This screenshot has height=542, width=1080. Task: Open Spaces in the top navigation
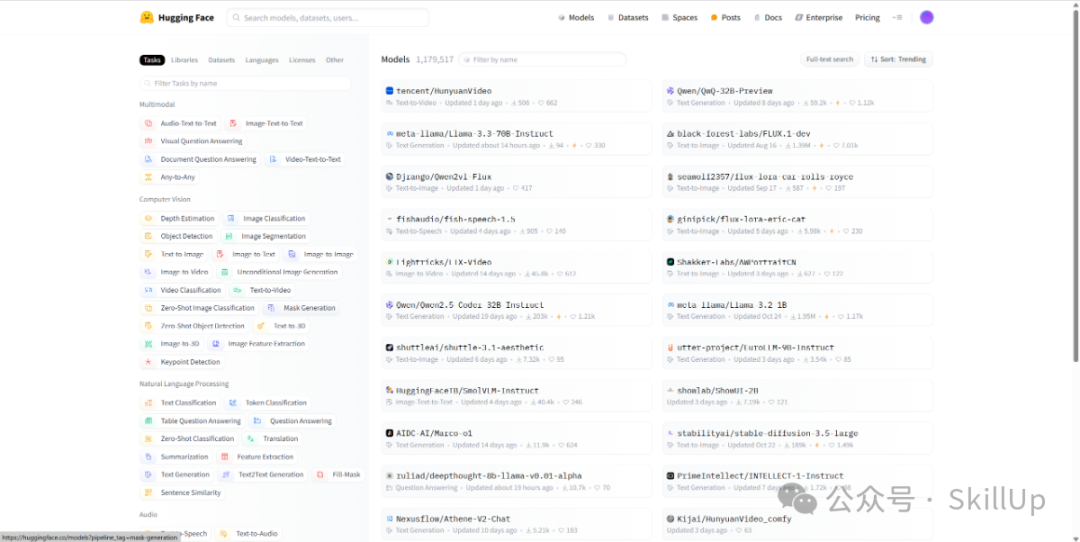[679, 17]
